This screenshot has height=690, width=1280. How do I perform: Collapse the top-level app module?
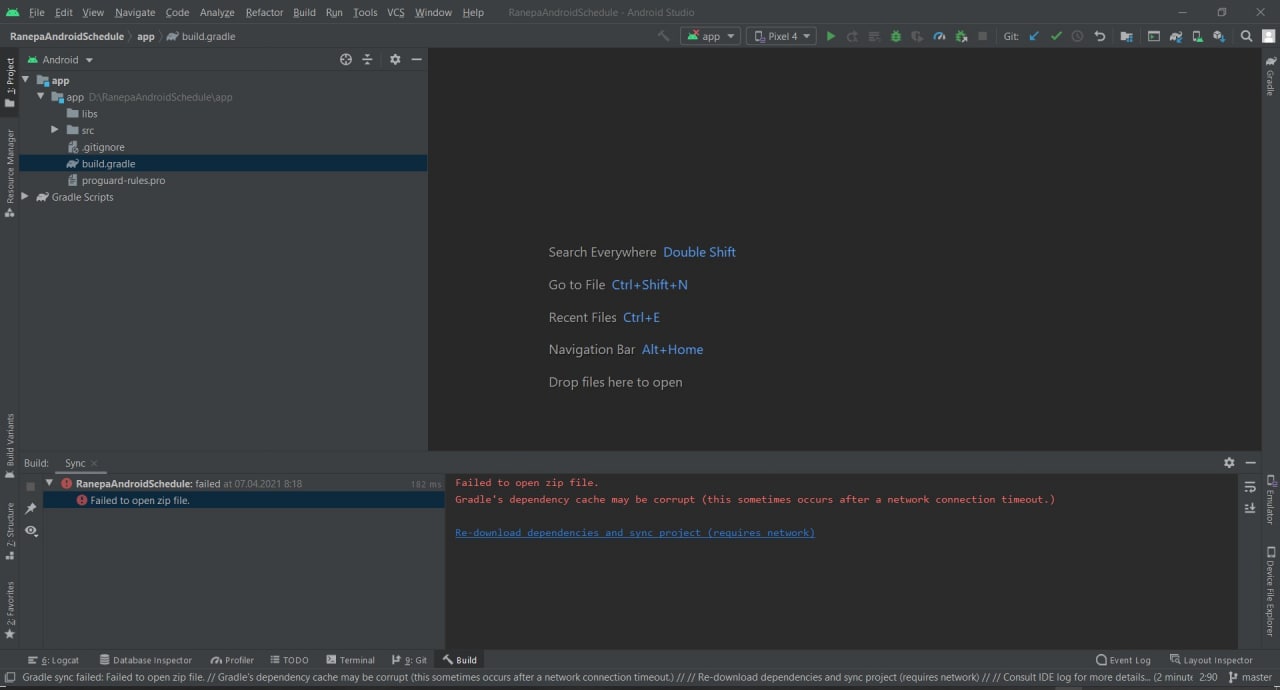(x=25, y=80)
